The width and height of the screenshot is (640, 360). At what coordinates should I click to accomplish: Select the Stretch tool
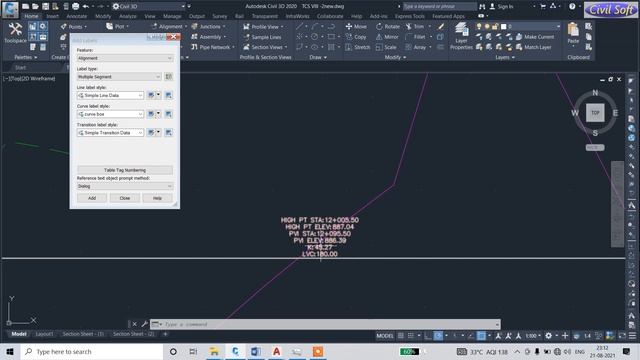[358, 47]
